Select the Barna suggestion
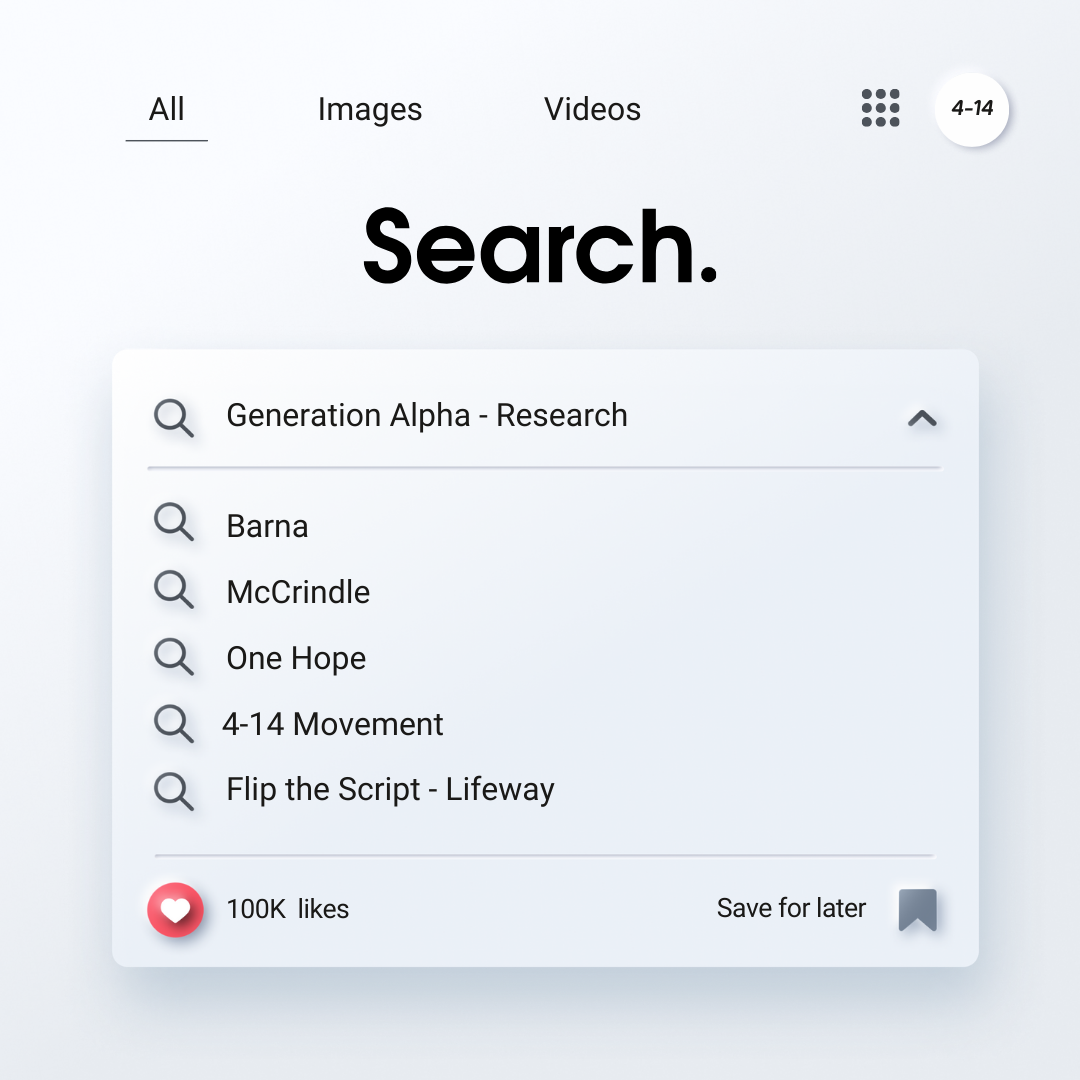 click(267, 526)
